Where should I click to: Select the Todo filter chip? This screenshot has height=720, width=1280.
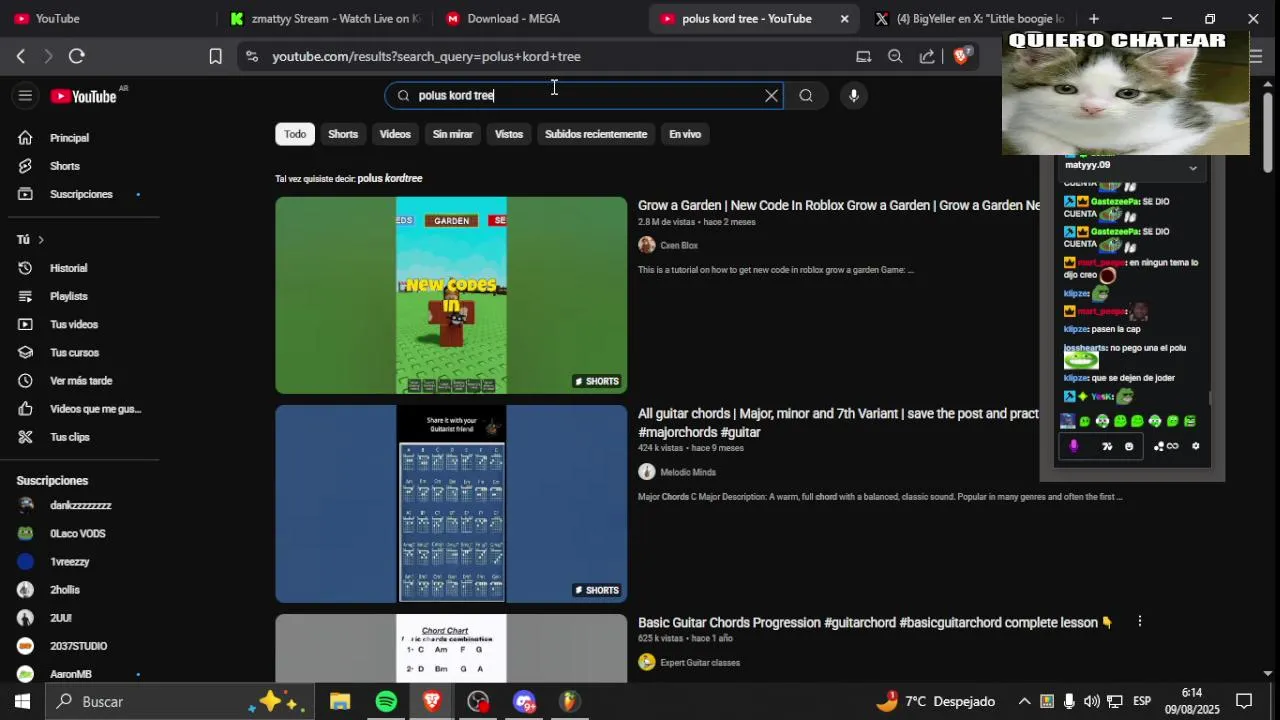coord(295,134)
